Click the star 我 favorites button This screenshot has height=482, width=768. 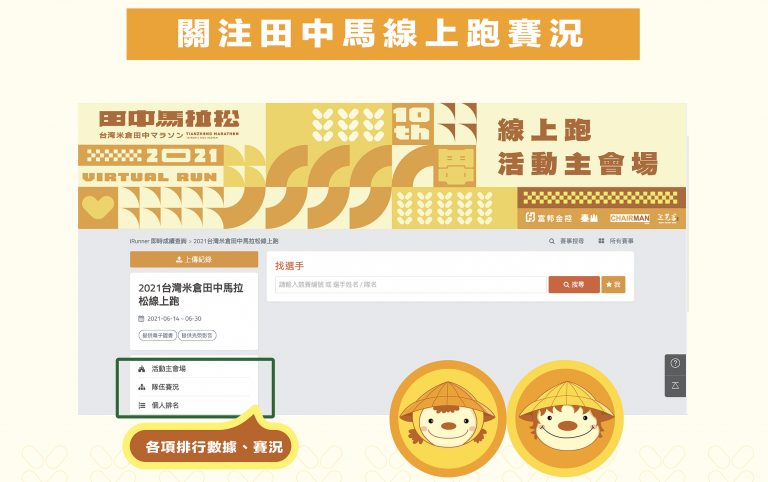(613, 285)
